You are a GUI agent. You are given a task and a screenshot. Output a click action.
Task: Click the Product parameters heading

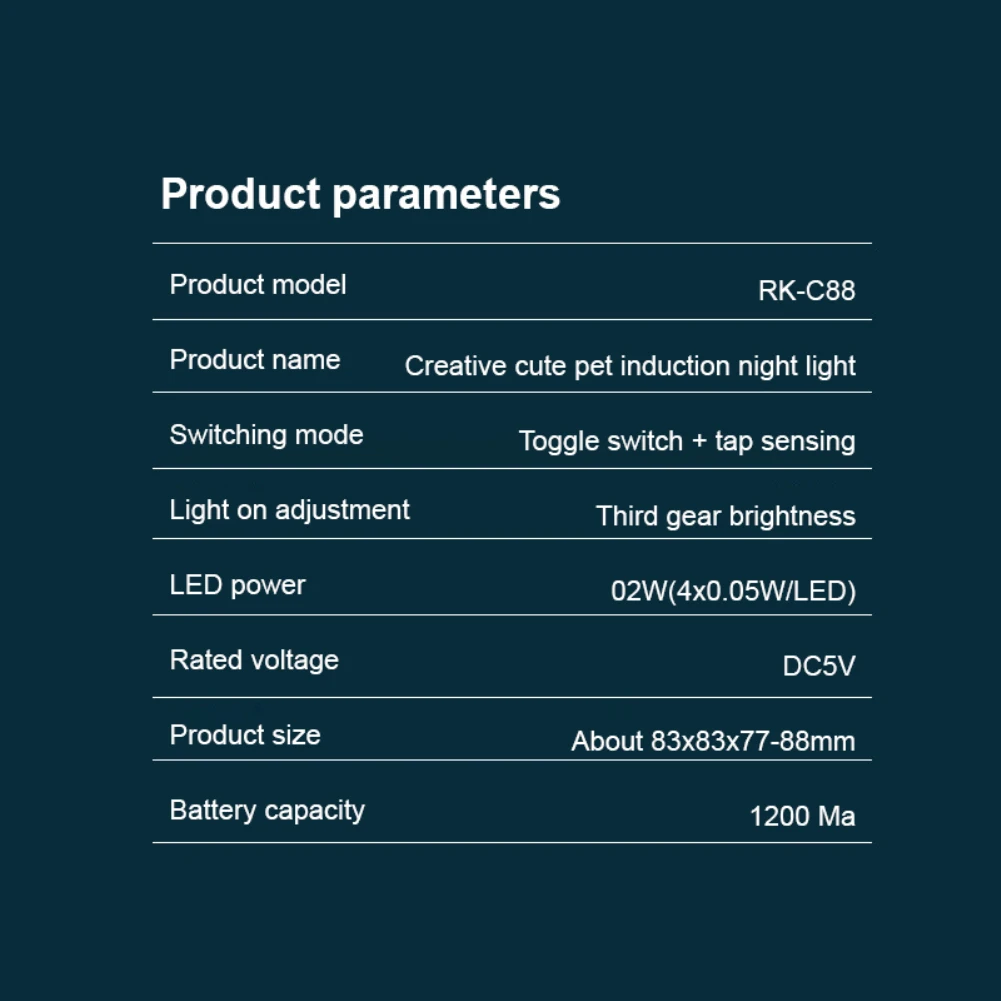point(360,195)
